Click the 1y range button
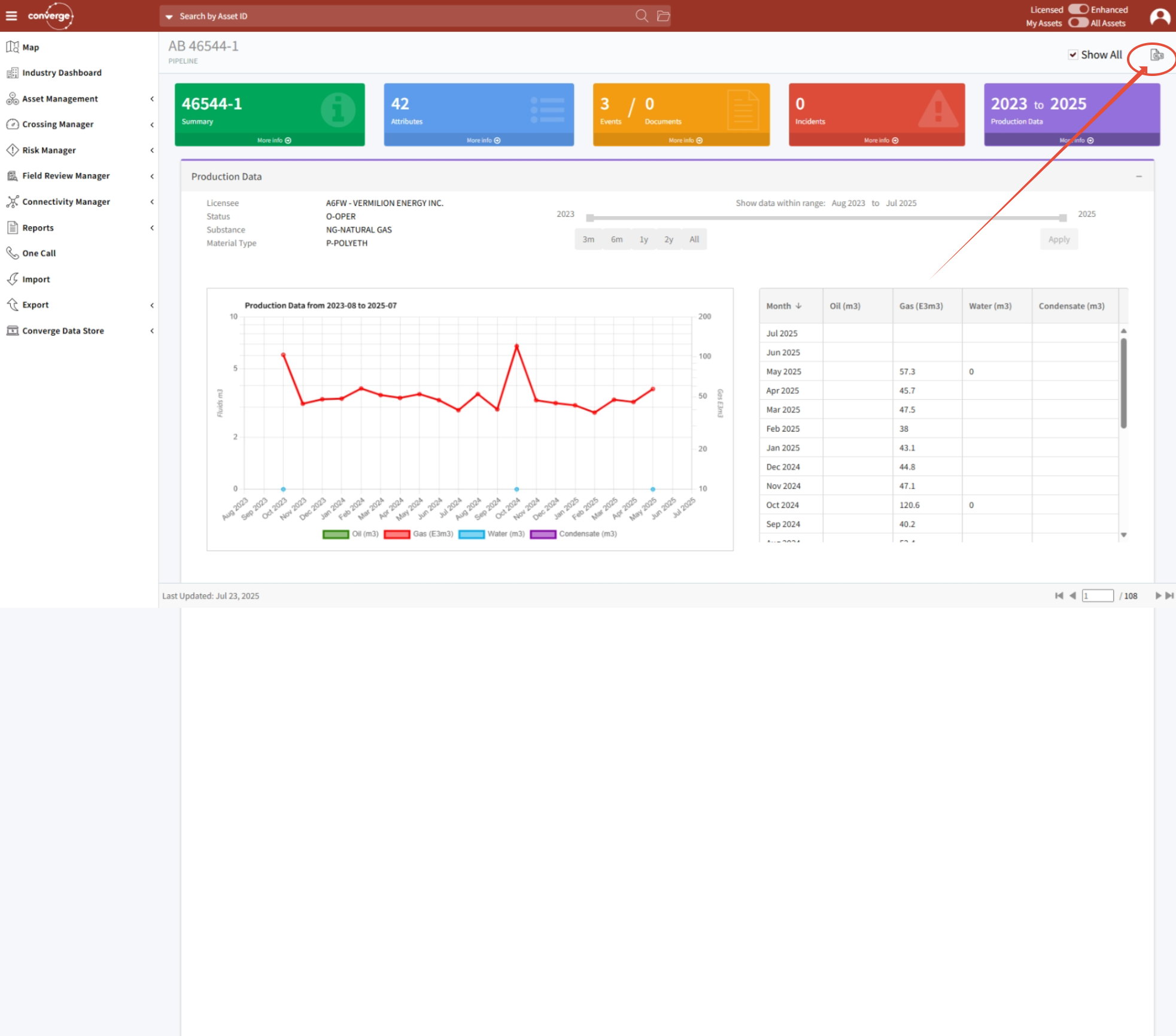The image size is (1176, 1036). [643, 239]
